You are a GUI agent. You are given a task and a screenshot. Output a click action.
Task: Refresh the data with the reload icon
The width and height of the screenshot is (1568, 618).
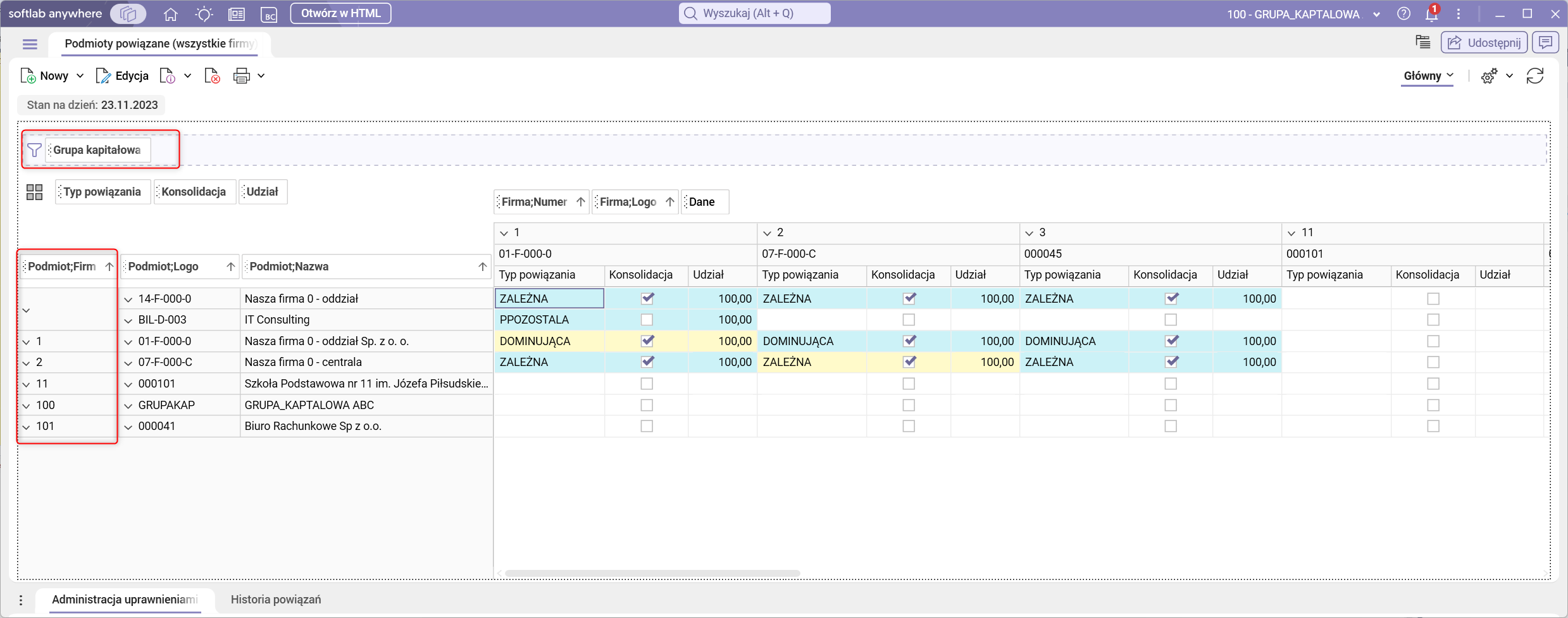pyautogui.click(x=1535, y=76)
